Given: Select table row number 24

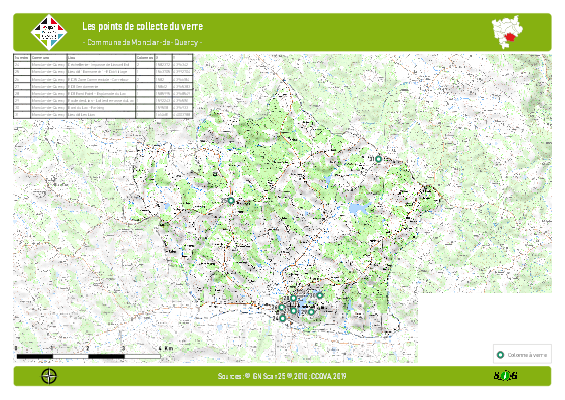Looking at the screenshot, I should pyautogui.click(x=103, y=65).
